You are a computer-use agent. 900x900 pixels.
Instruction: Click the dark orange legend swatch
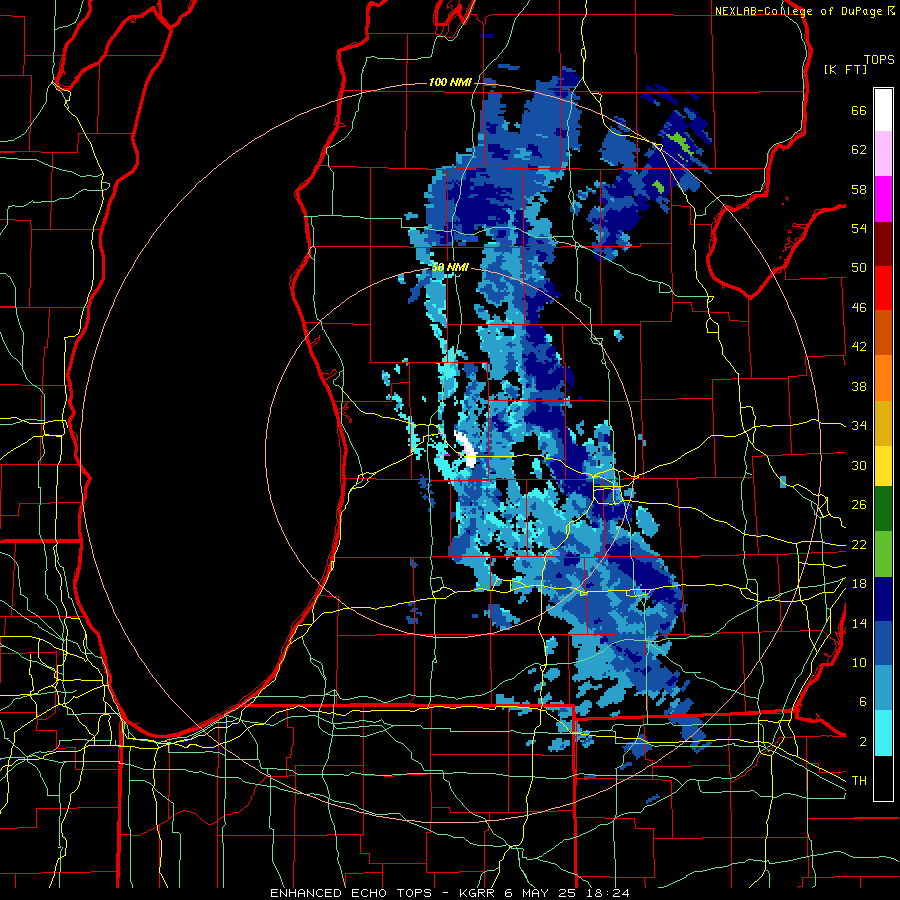883,332
